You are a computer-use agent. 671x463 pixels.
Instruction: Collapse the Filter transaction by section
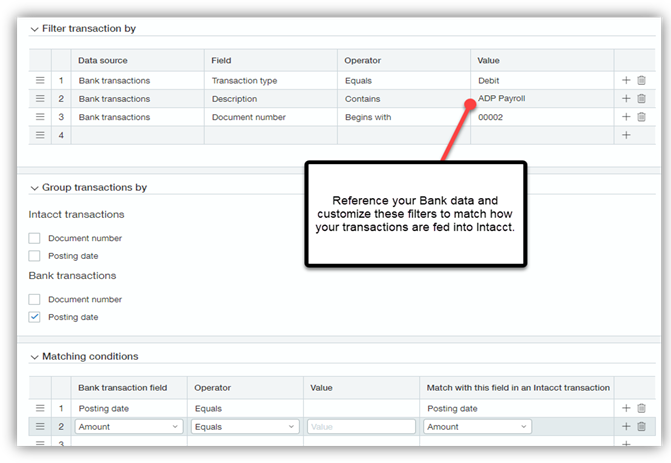point(34,29)
